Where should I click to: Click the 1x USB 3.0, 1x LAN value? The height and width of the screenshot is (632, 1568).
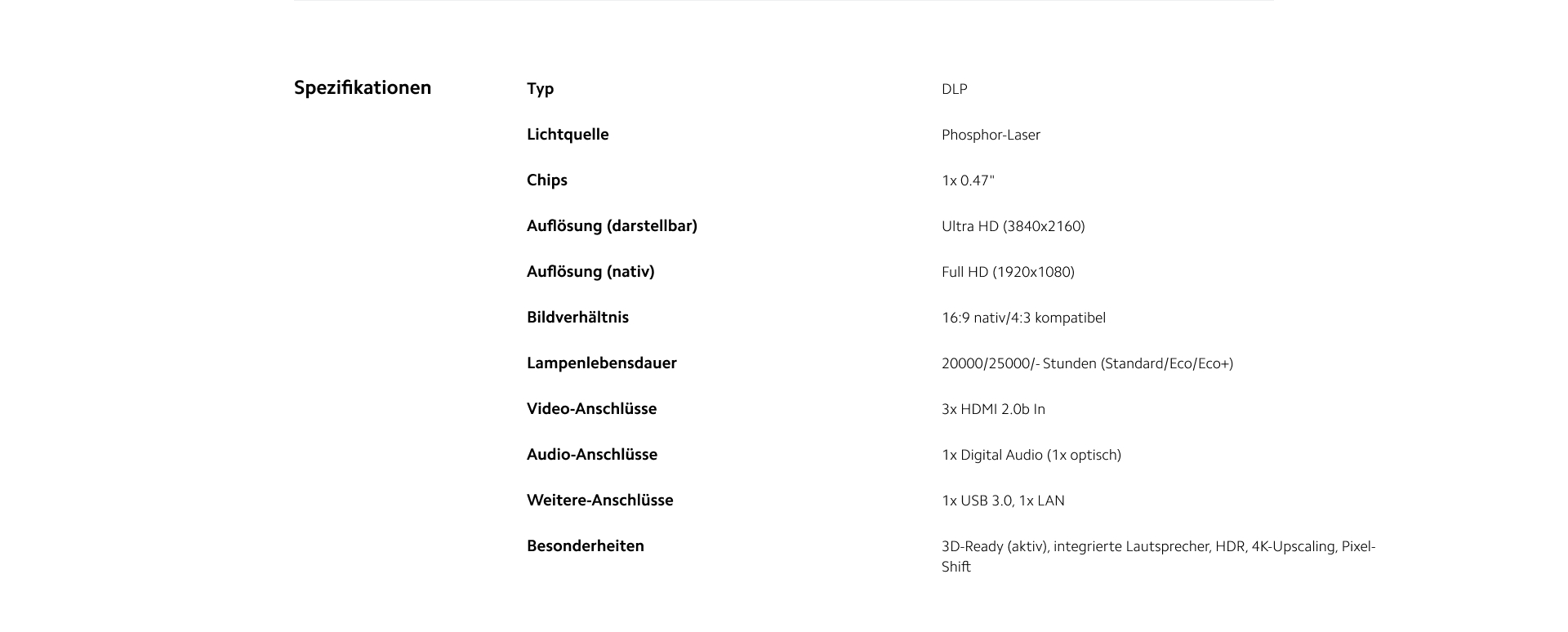click(x=1003, y=501)
